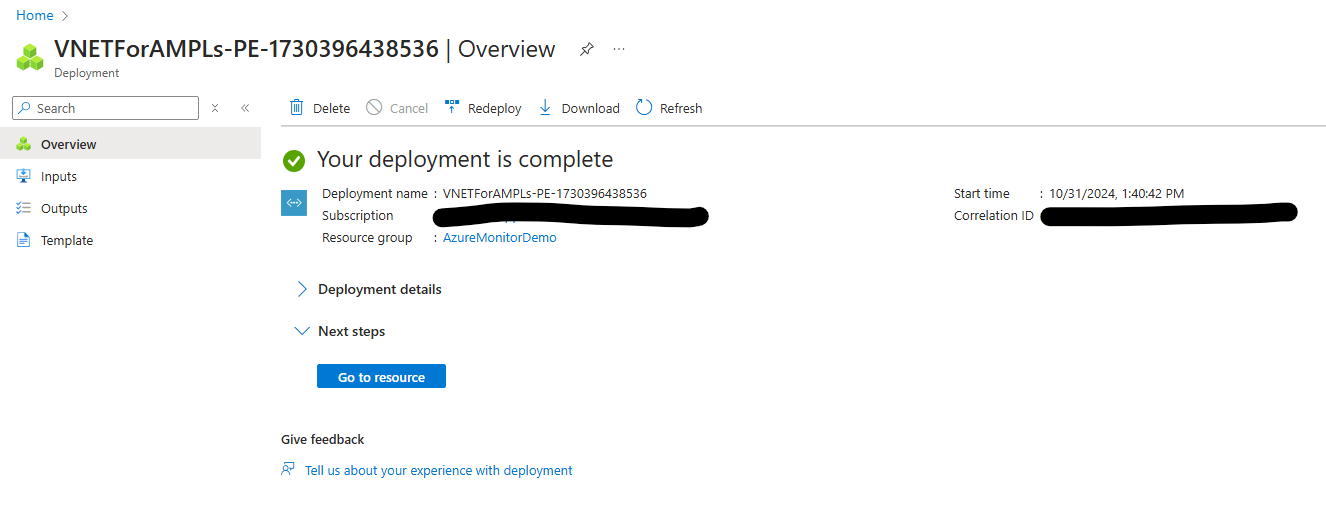Click the Redeploy icon in toolbar
1326x514 pixels.
[452, 108]
